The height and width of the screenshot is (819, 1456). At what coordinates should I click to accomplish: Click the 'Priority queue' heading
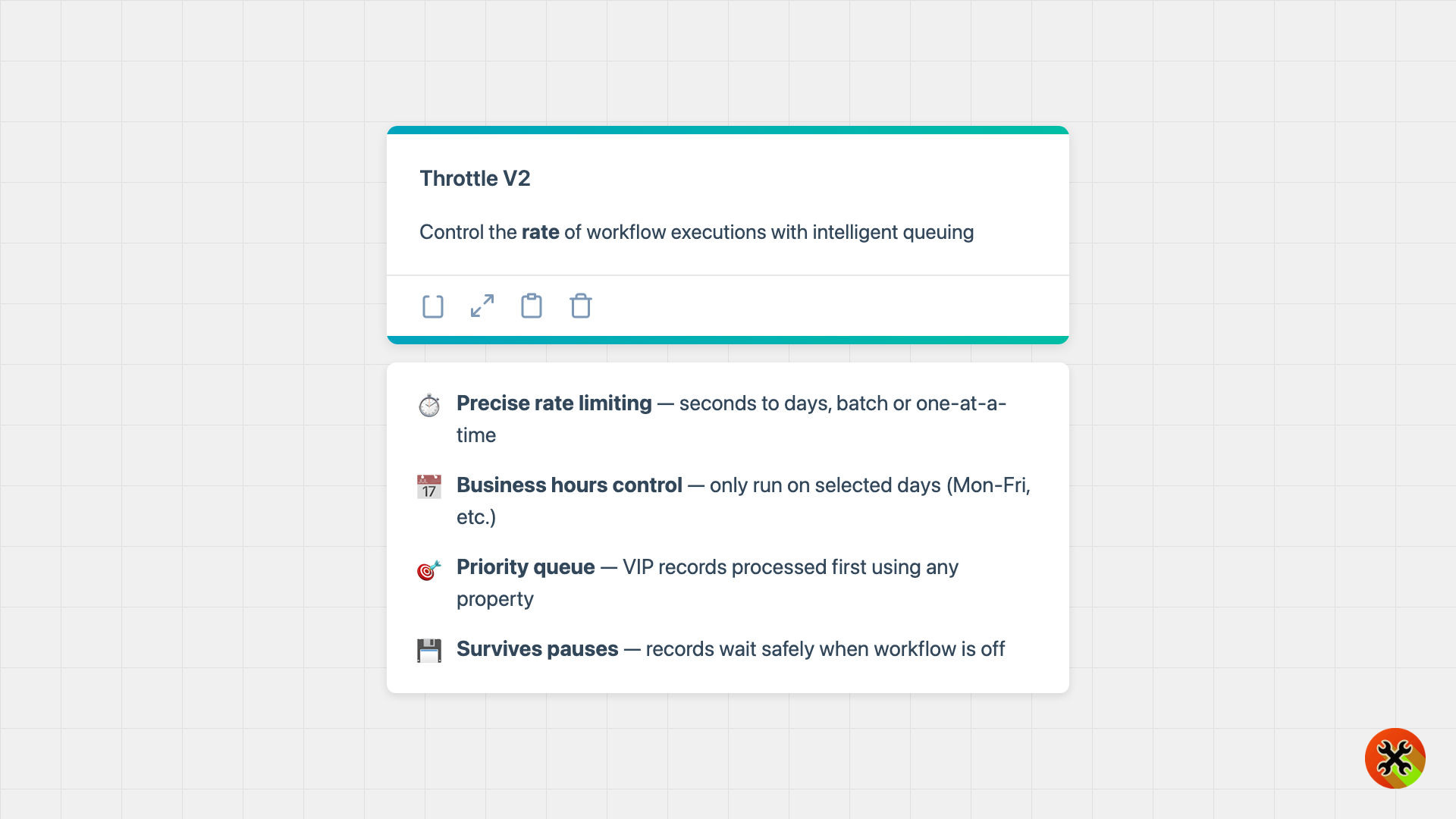tap(526, 567)
